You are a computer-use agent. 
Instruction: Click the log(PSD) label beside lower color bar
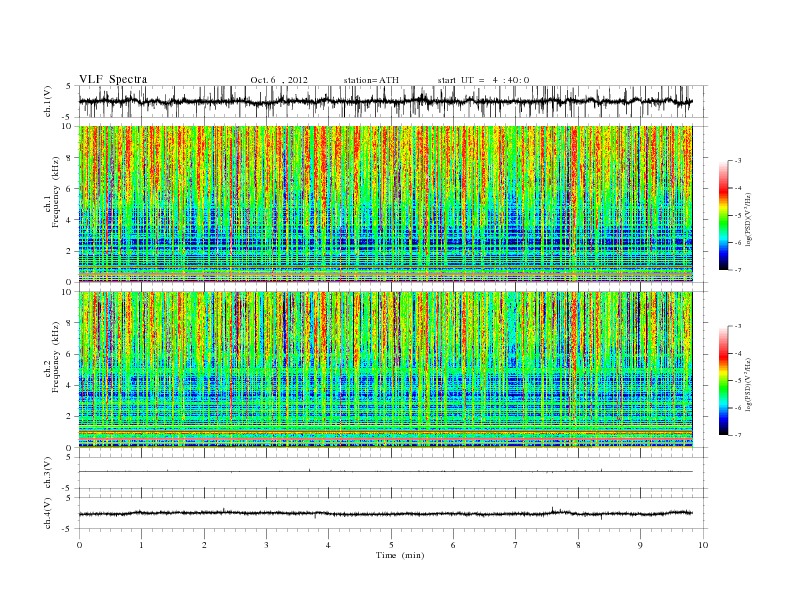[749, 383]
